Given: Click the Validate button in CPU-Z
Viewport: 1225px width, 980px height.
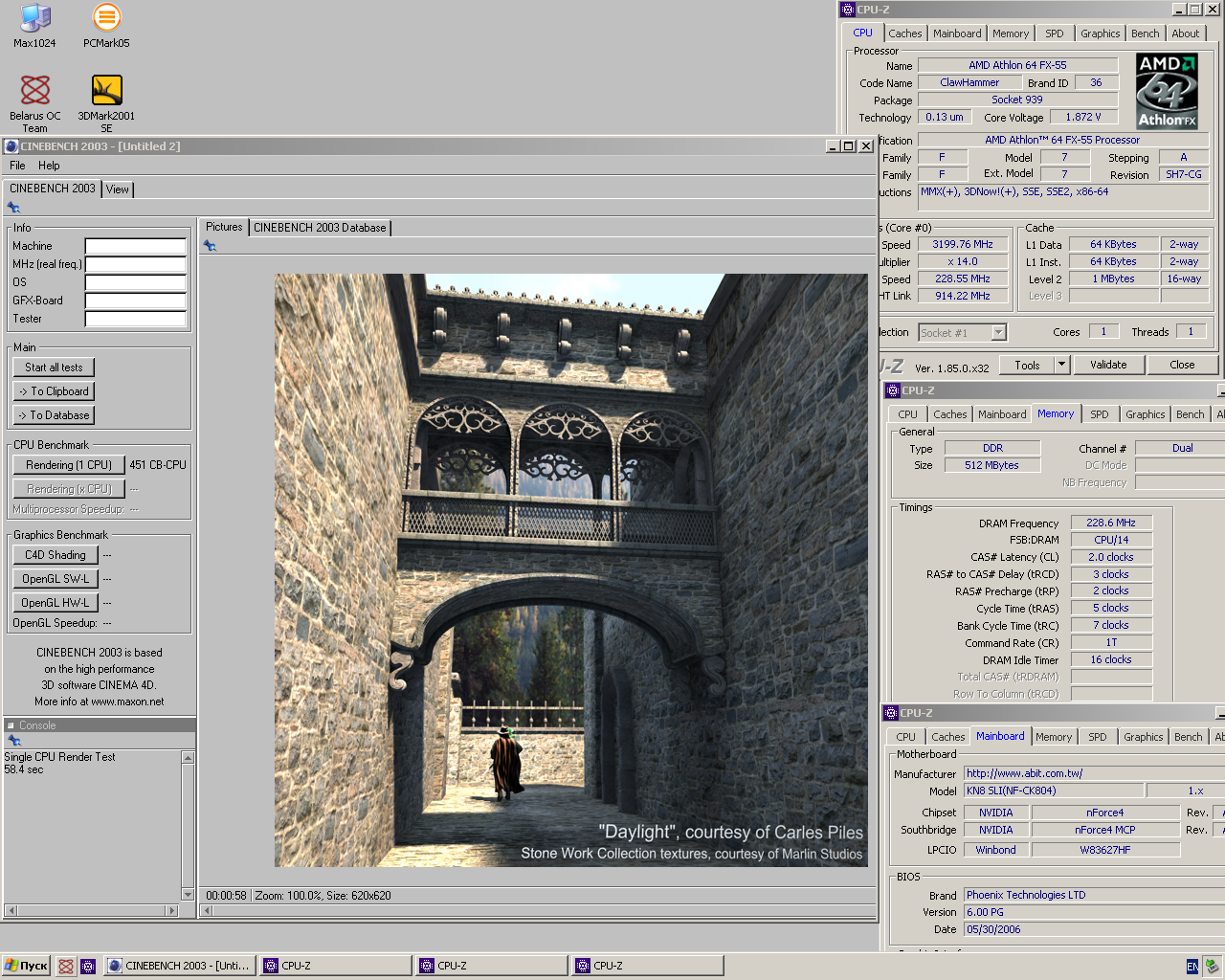Looking at the screenshot, I should 1108,365.
